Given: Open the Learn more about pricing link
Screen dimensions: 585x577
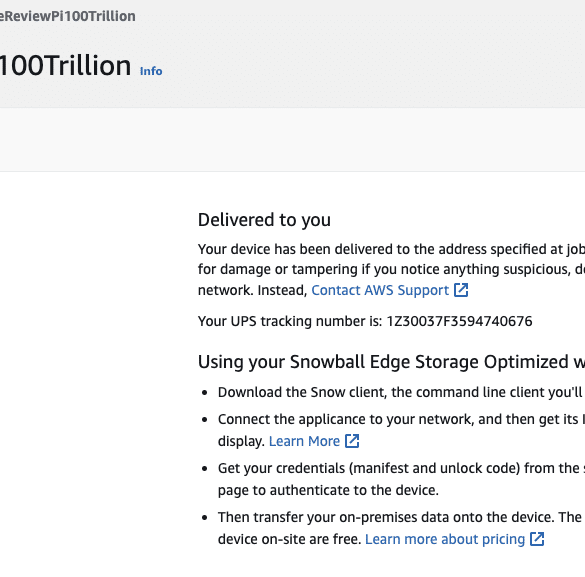Looking at the screenshot, I should (445, 539).
